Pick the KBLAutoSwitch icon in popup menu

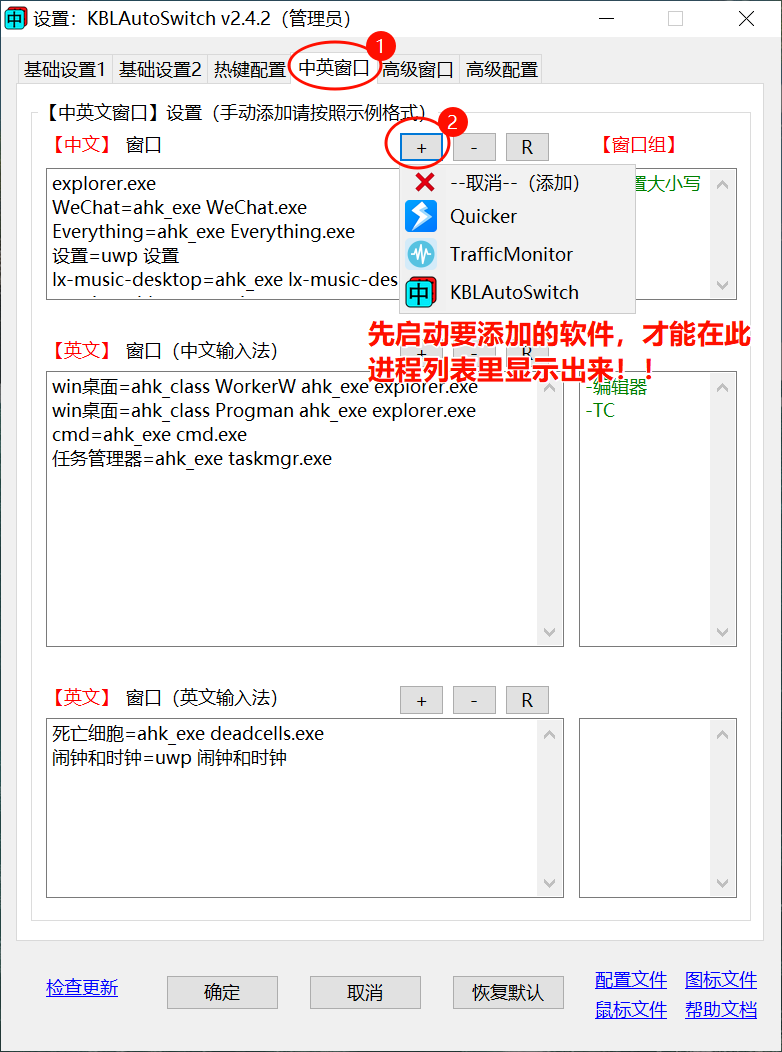(421, 293)
